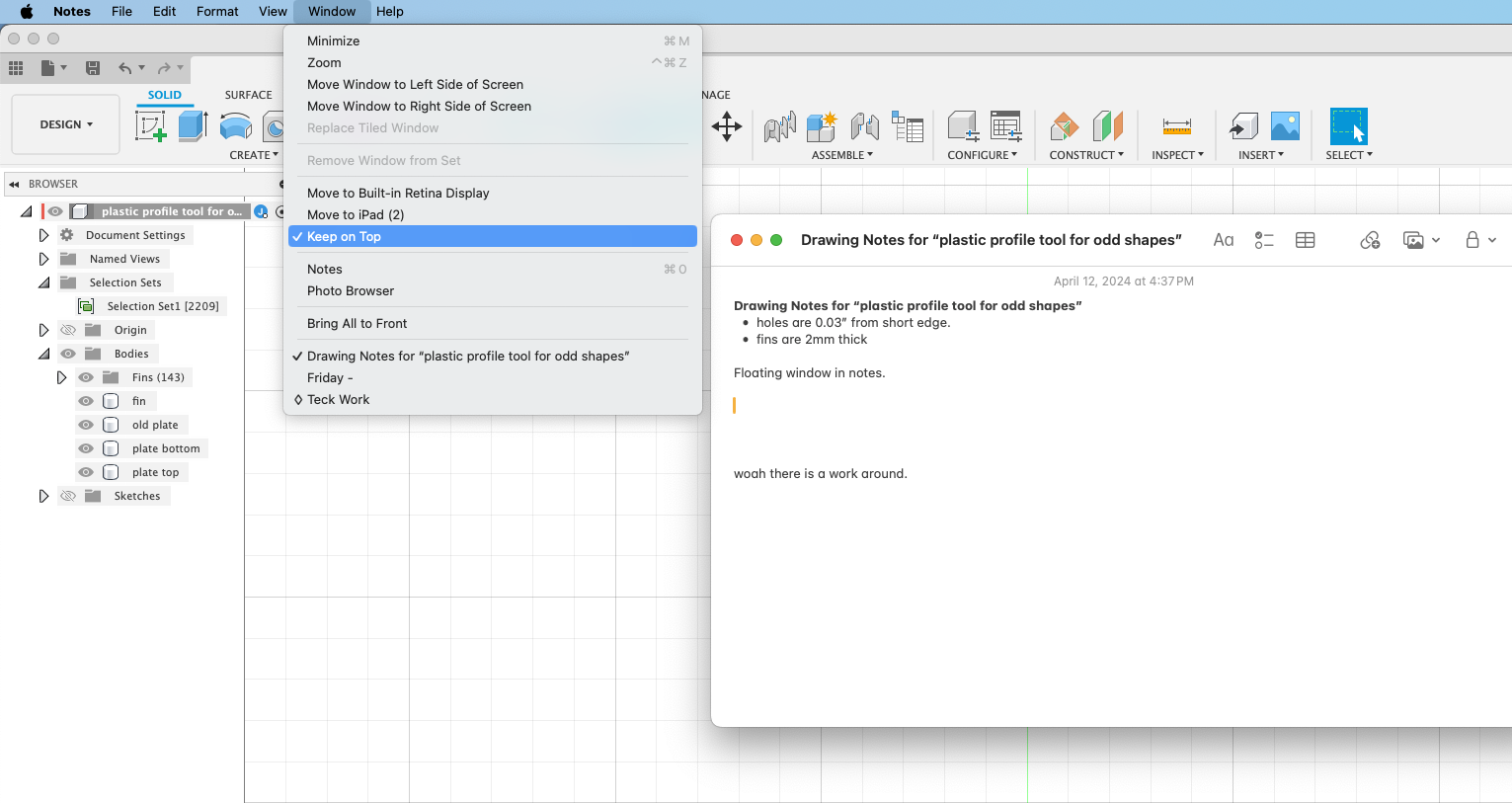Switch to the SURFACE tab

point(248,95)
